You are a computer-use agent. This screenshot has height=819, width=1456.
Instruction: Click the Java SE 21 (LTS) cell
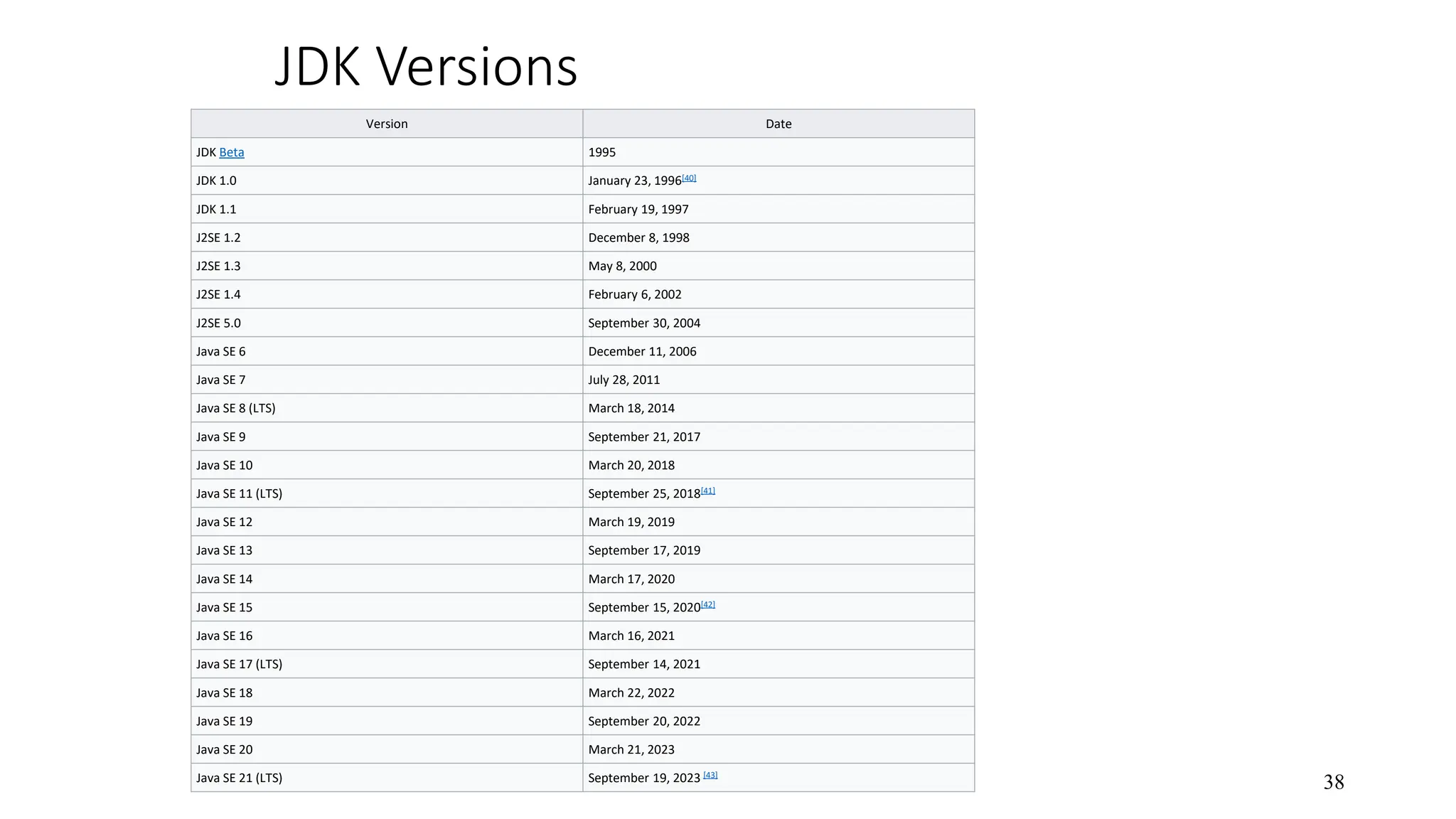click(x=387, y=778)
